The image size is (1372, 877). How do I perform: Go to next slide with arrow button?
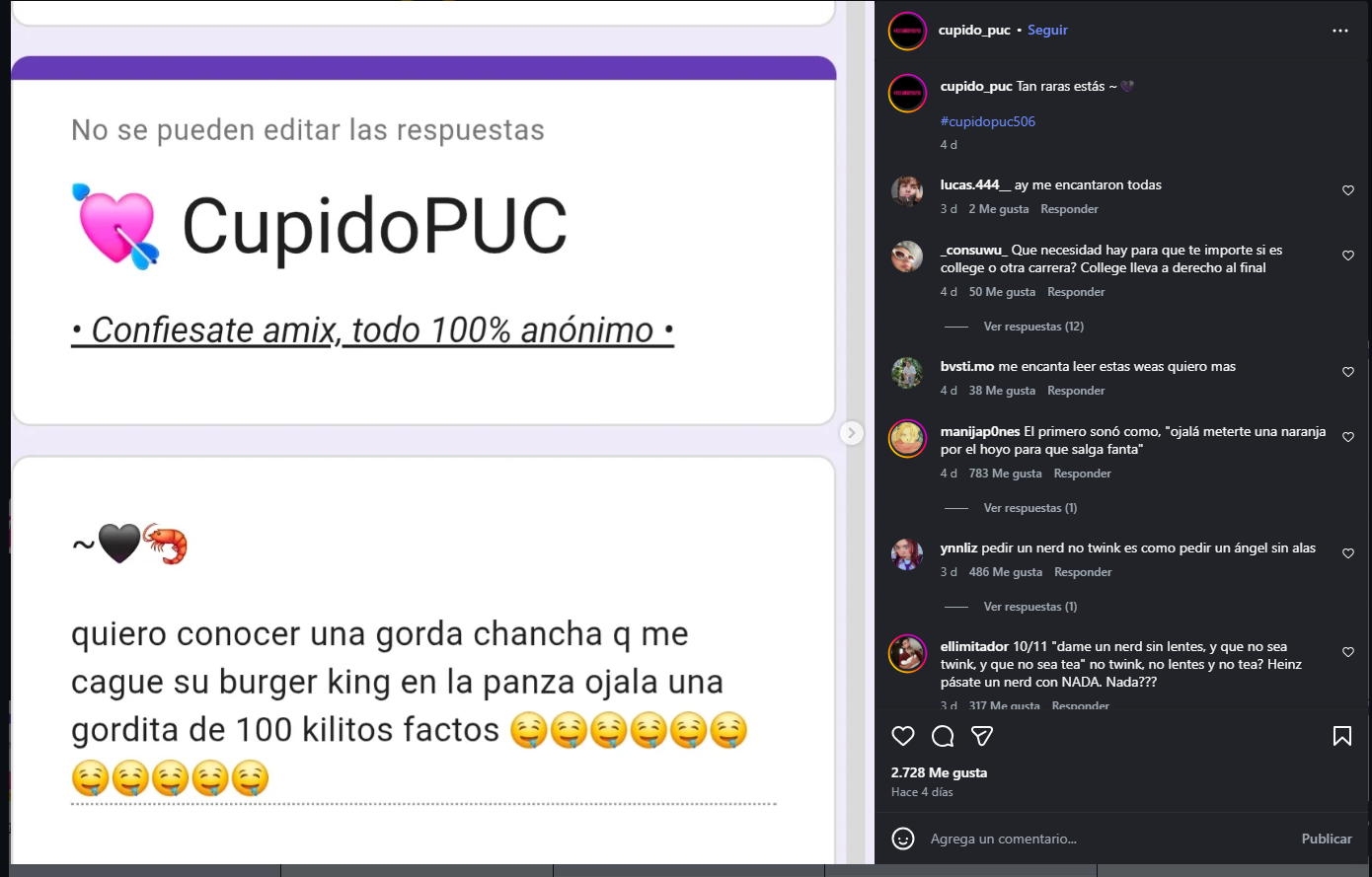click(851, 433)
